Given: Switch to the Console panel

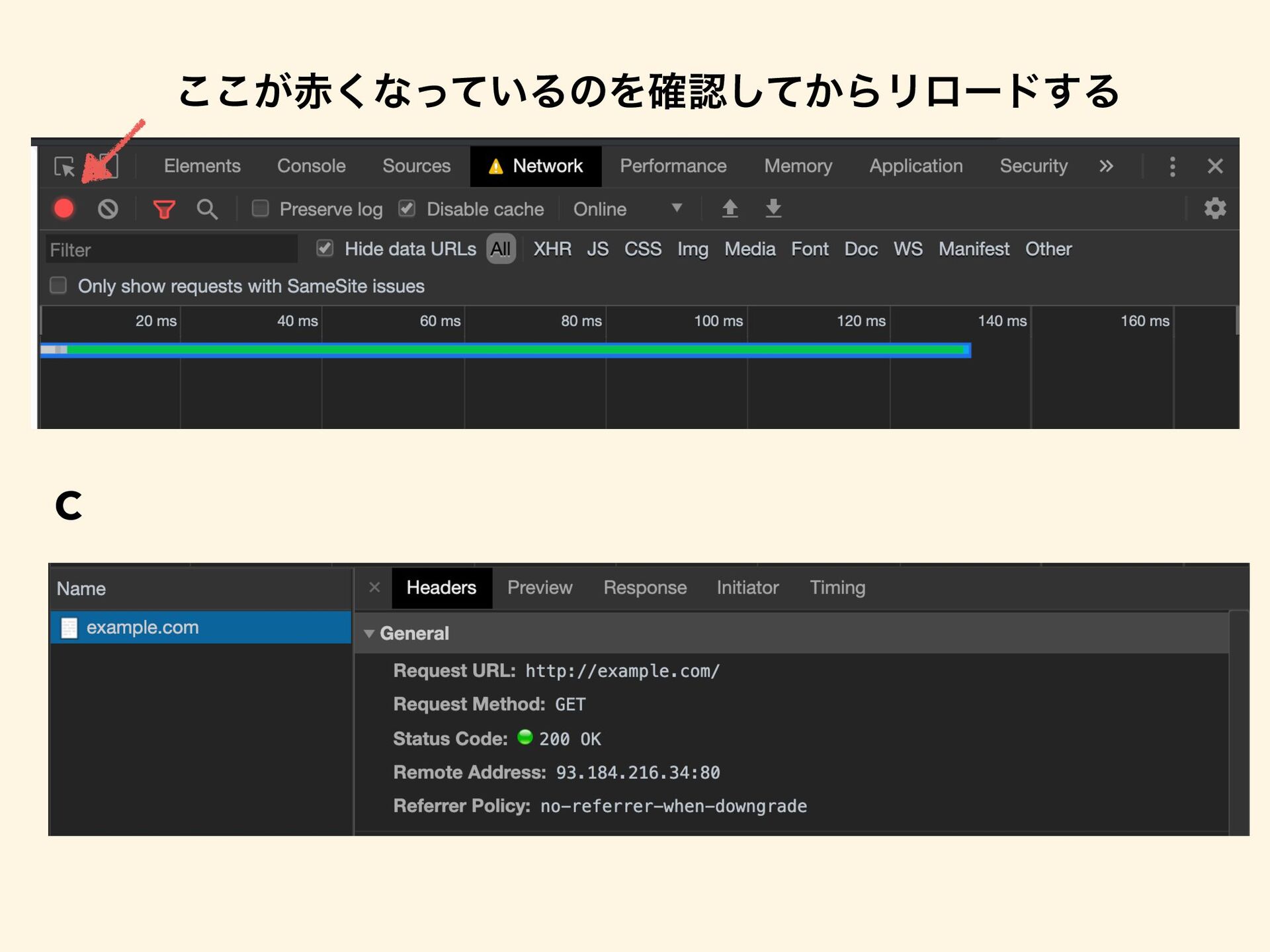Looking at the screenshot, I should (311, 166).
